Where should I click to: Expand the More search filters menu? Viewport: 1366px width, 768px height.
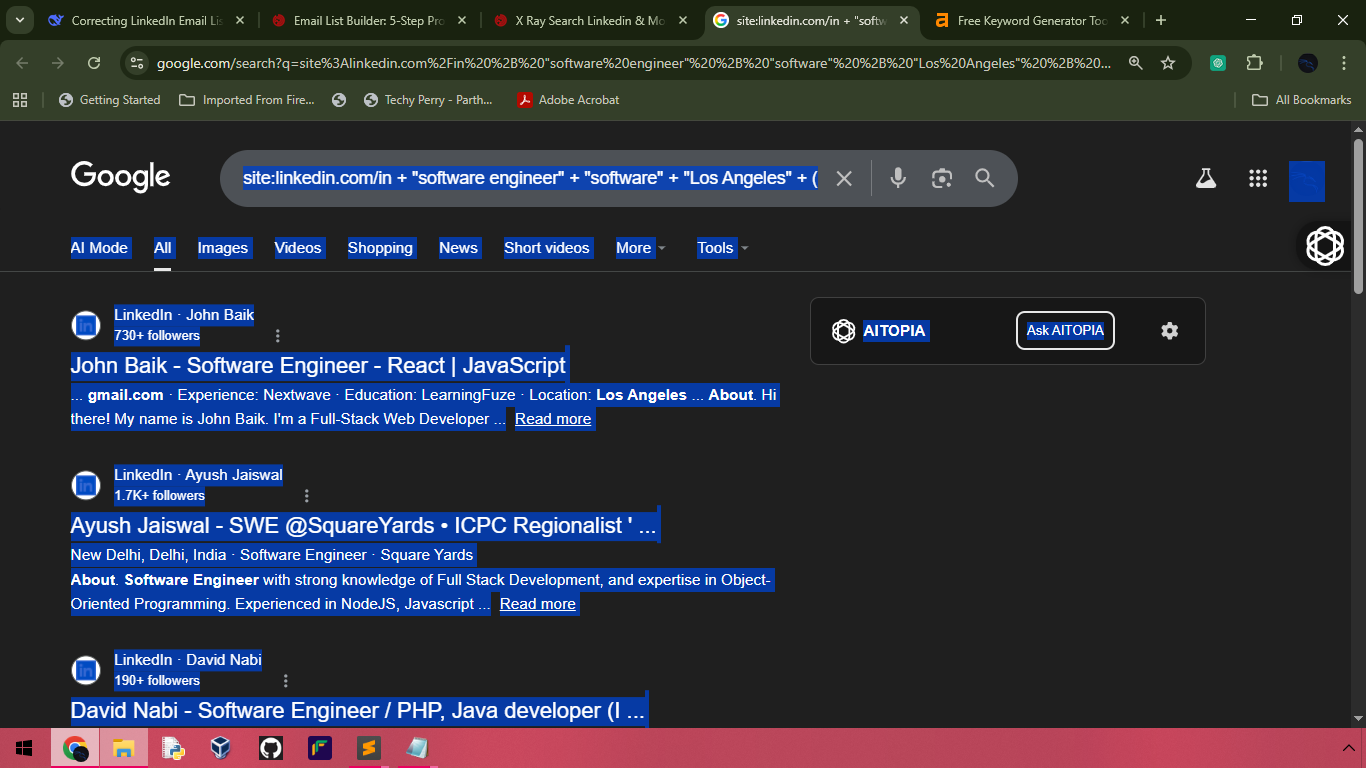(640, 248)
